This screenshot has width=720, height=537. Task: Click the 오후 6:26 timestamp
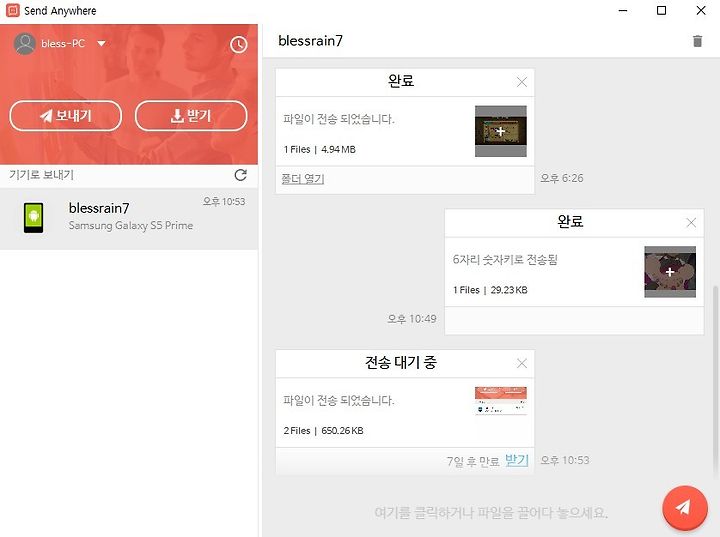tap(562, 178)
